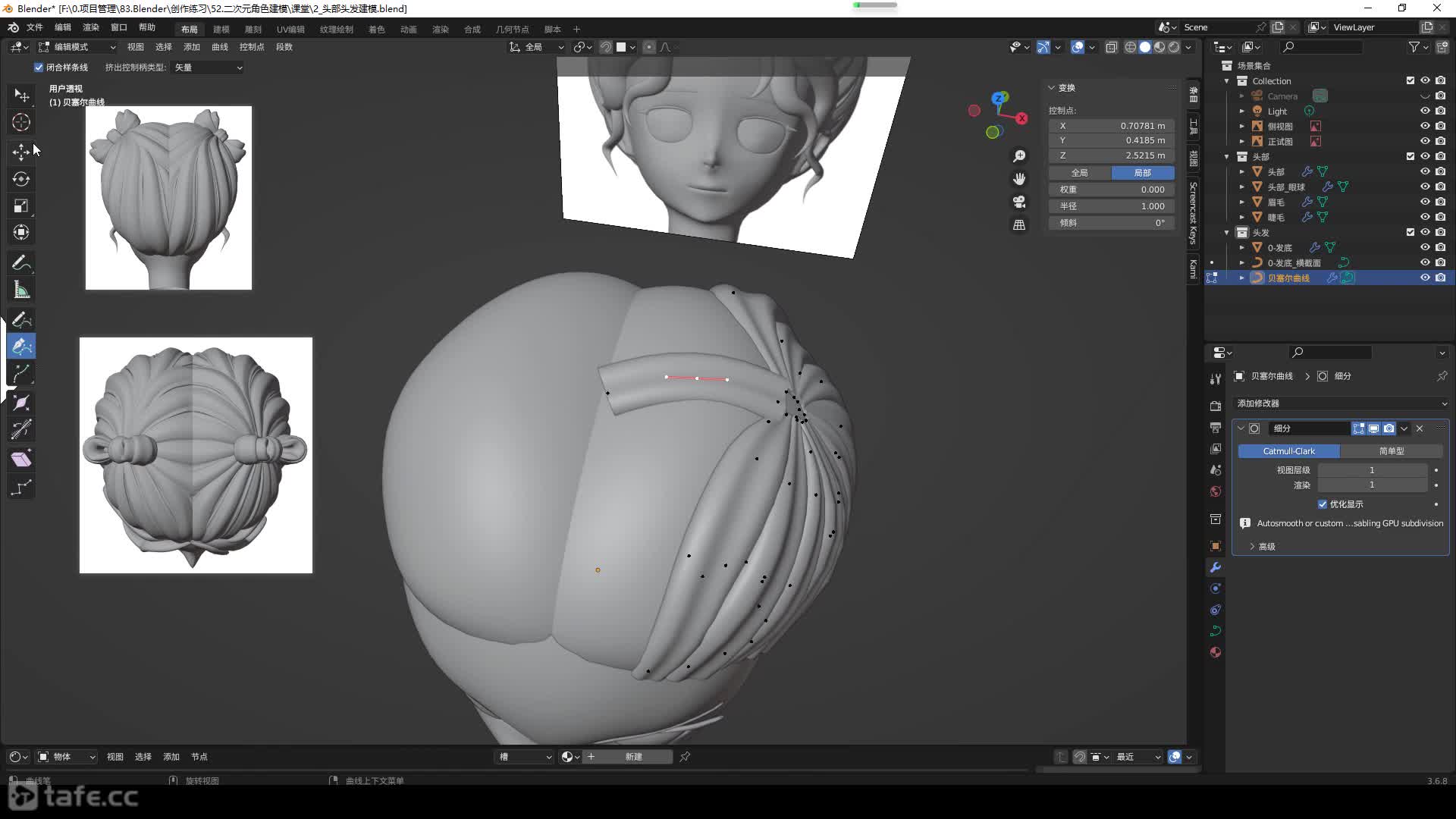
Task: Collapse the 头部 collection
Action: [x=1227, y=157]
